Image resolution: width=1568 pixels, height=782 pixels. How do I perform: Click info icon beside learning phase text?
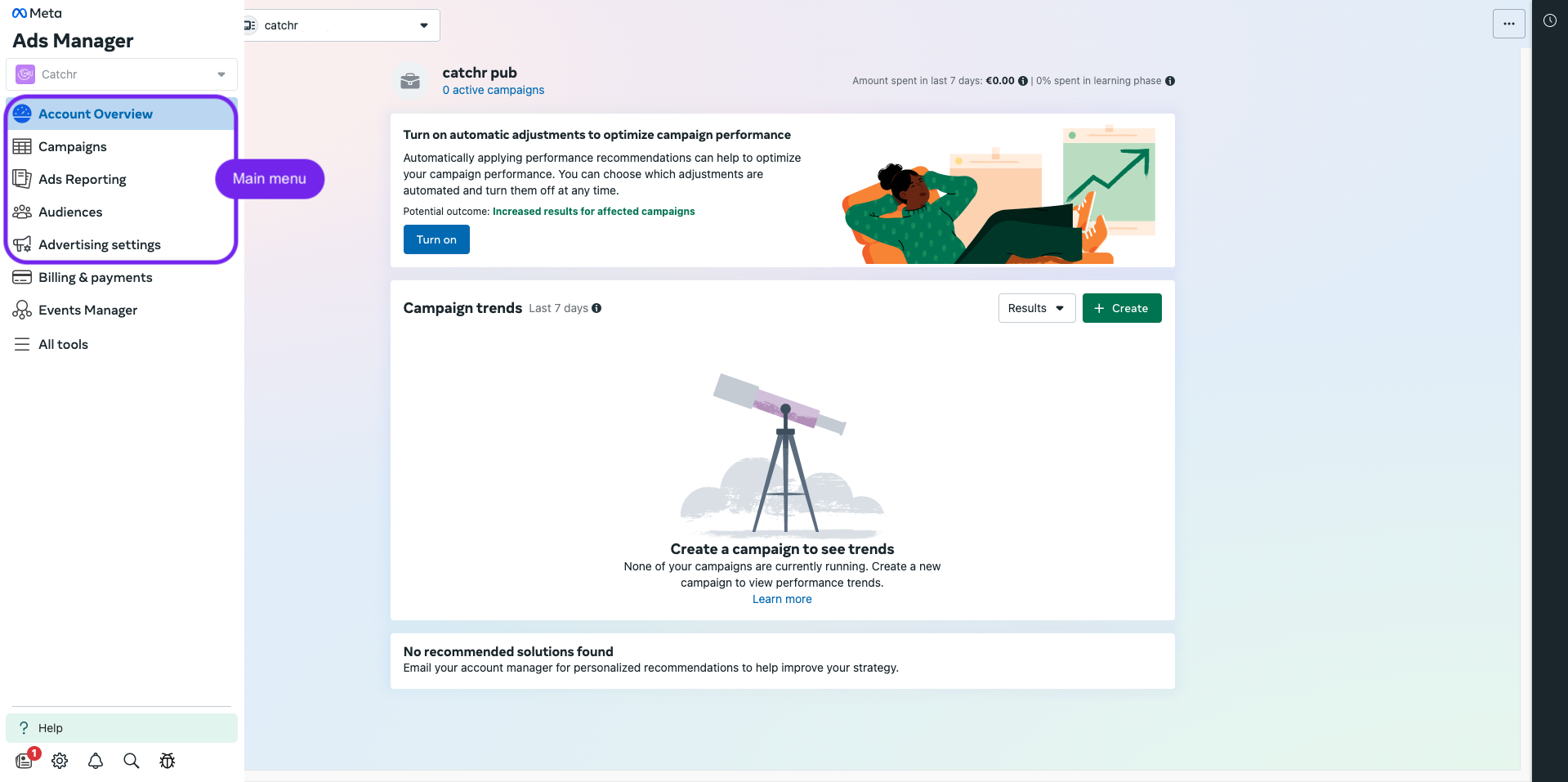pyautogui.click(x=1170, y=81)
